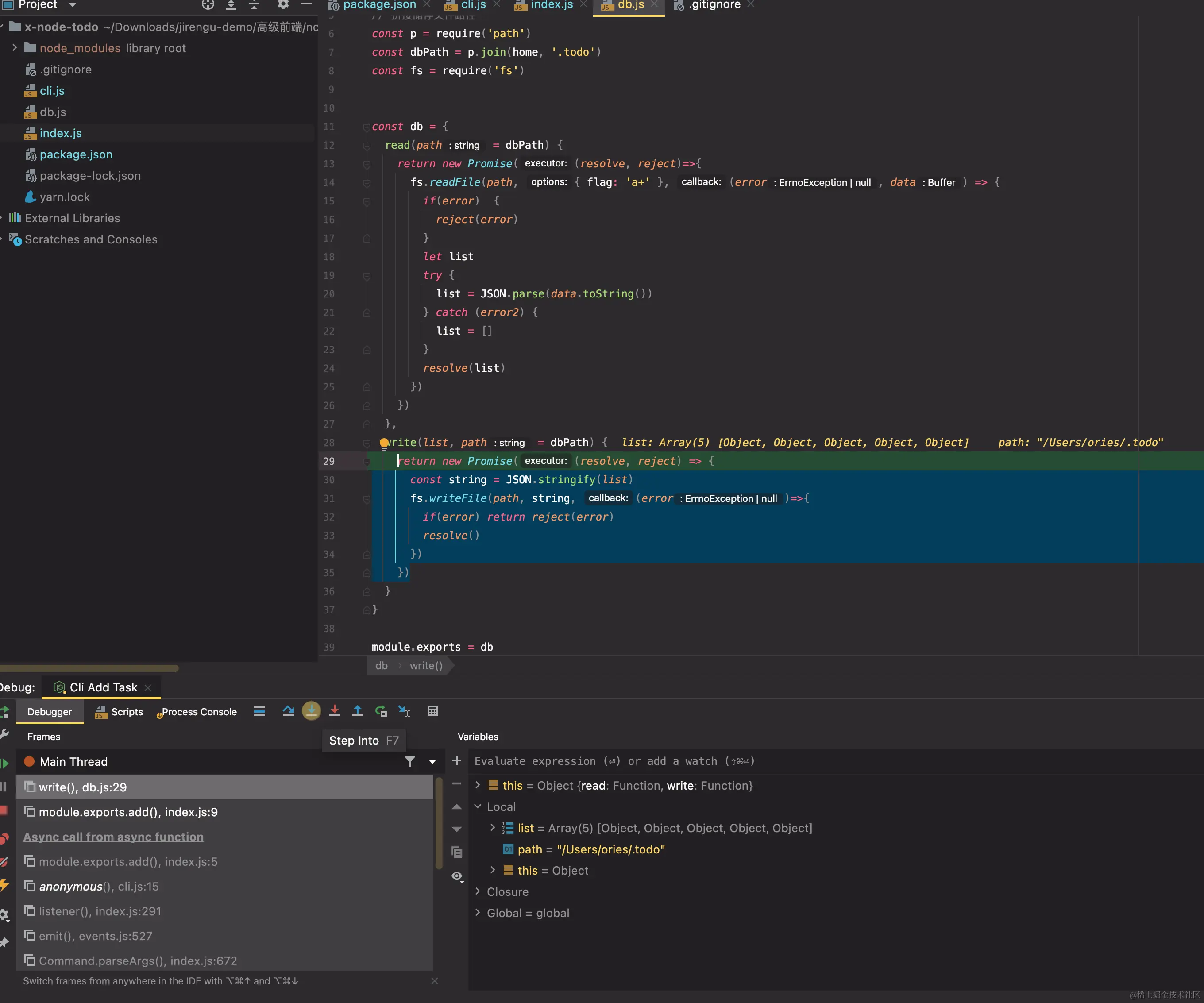The image size is (1204, 1003).
Task: Click the frames filter funnel icon
Action: 409,762
